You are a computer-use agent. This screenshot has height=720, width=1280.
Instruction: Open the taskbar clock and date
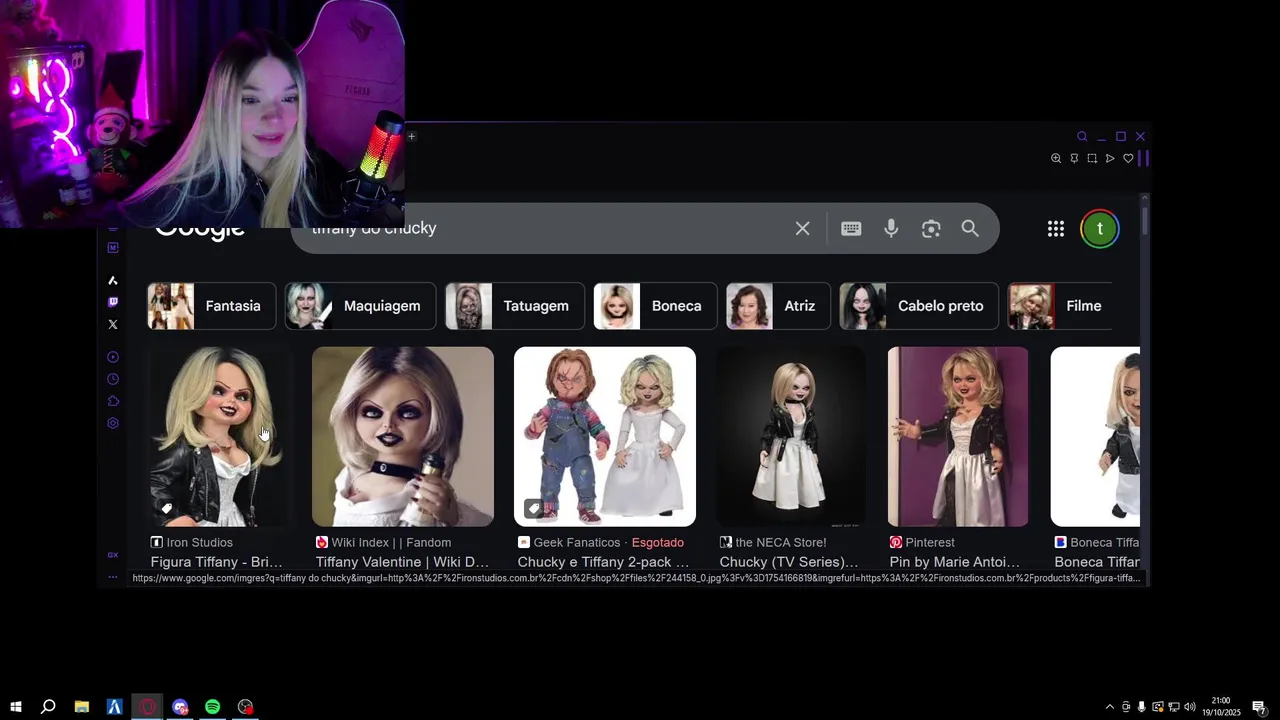click(1221, 707)
